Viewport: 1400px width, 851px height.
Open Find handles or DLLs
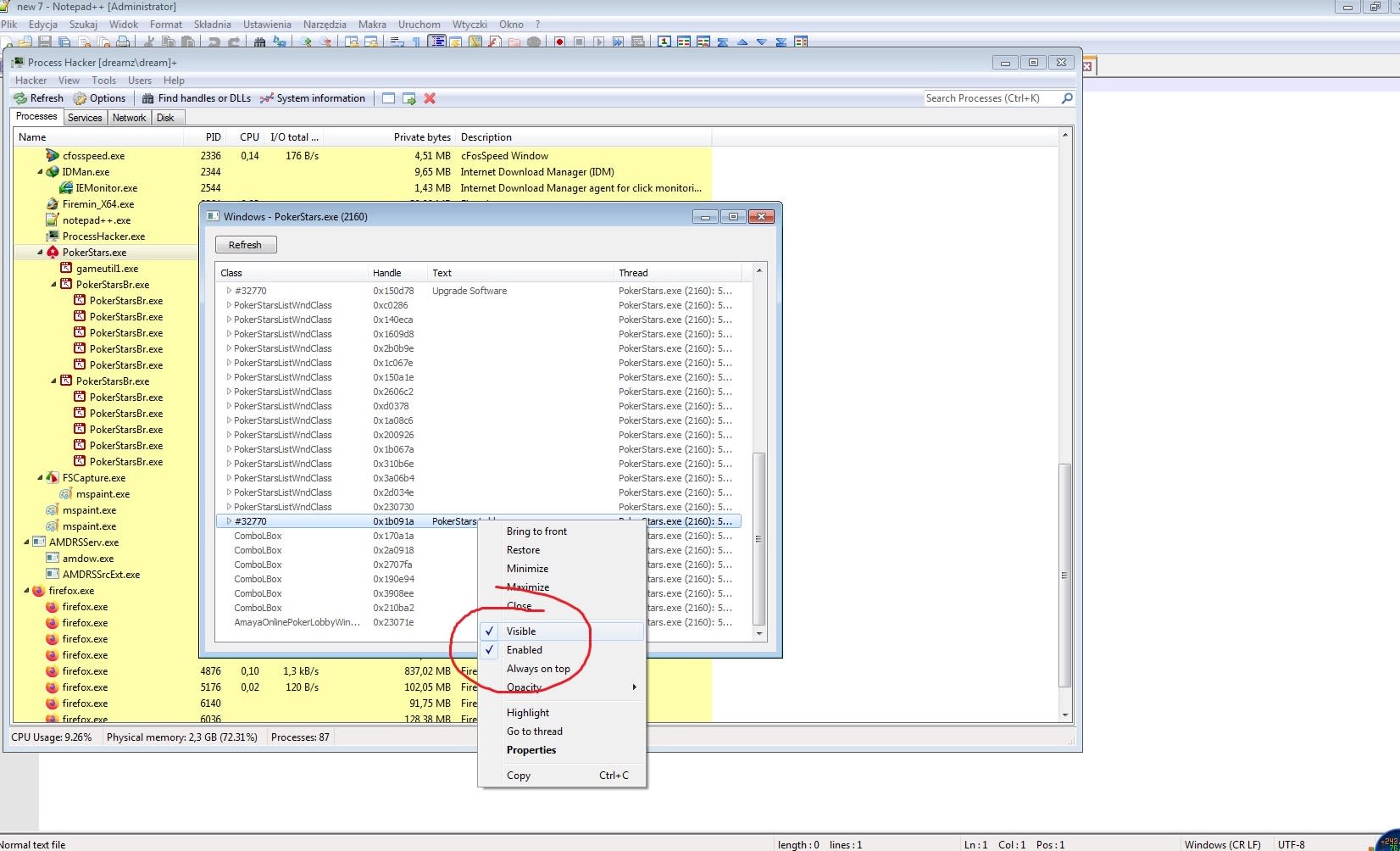[x=197, y=98]
